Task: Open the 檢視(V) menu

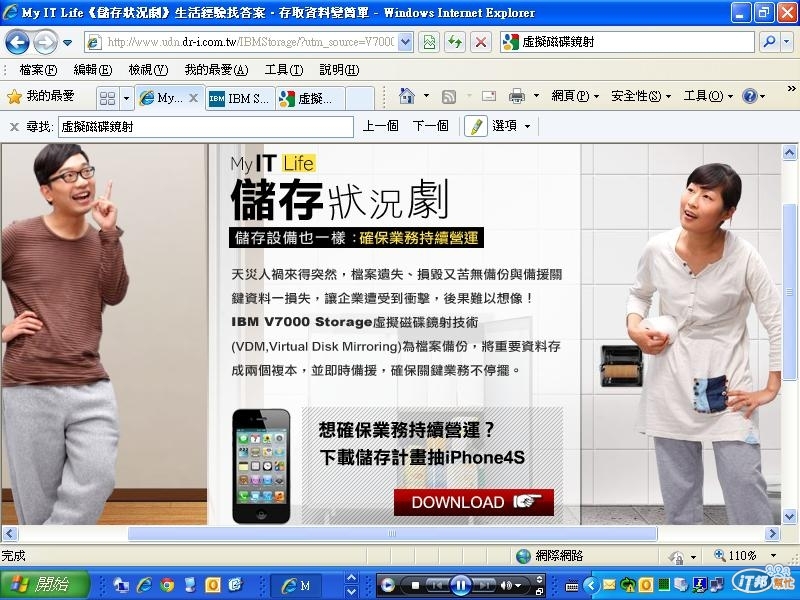Action: 148,70
